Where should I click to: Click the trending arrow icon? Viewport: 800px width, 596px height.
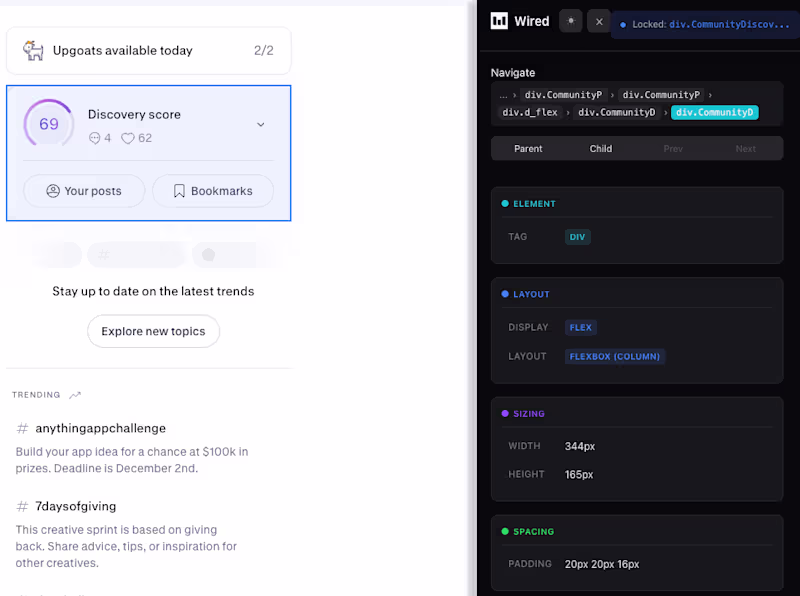tap(75, 395)
